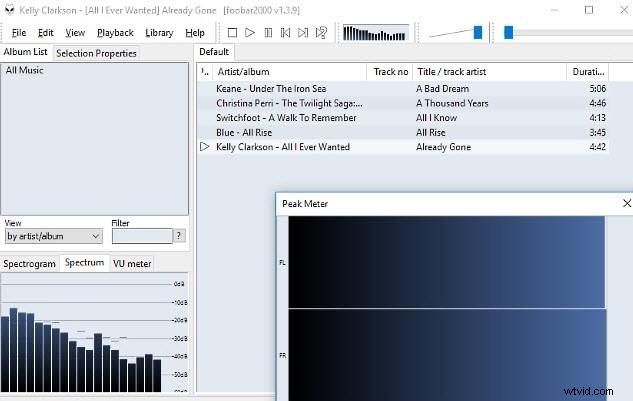The width and height of the screenshot is (633, 401).
Task: Click the foobar2000 alien app icon
Action: (x=9, y=10)
